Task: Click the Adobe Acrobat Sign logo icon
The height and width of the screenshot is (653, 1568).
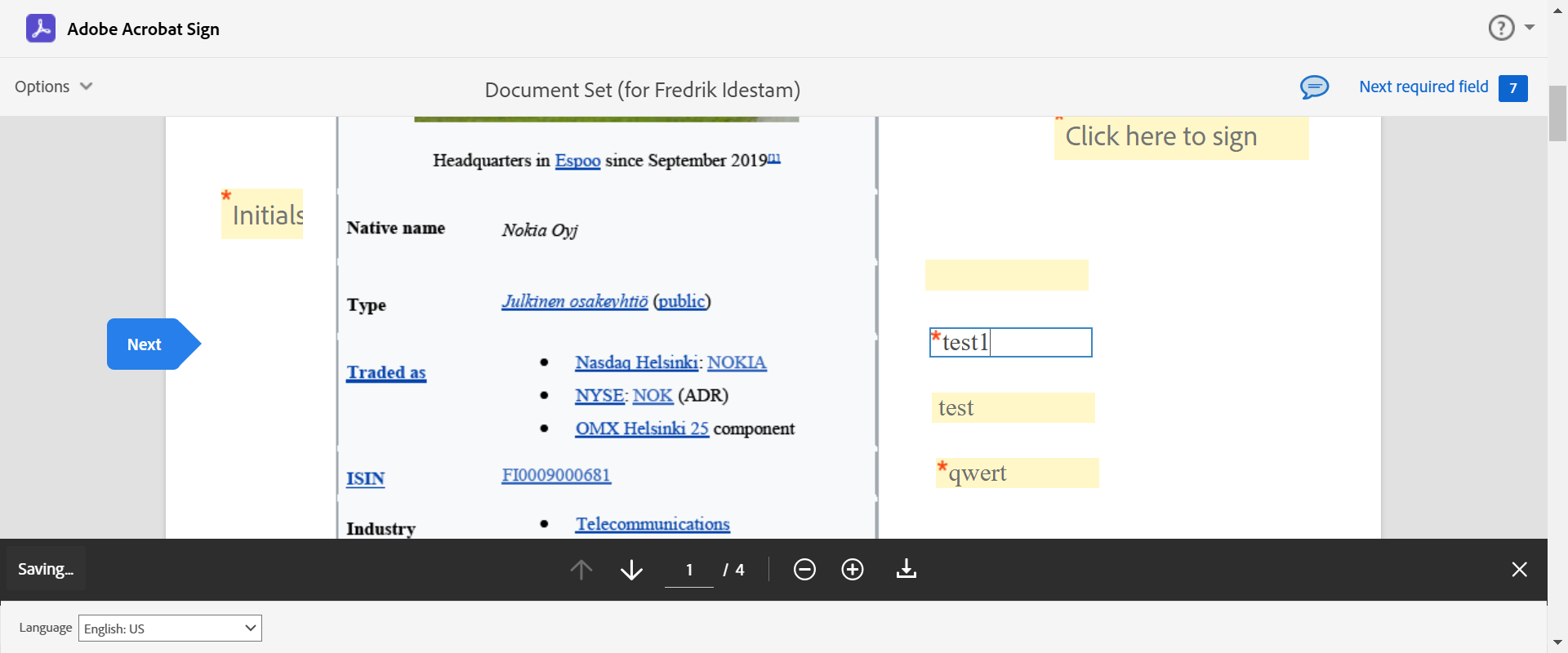Action: 41,29
